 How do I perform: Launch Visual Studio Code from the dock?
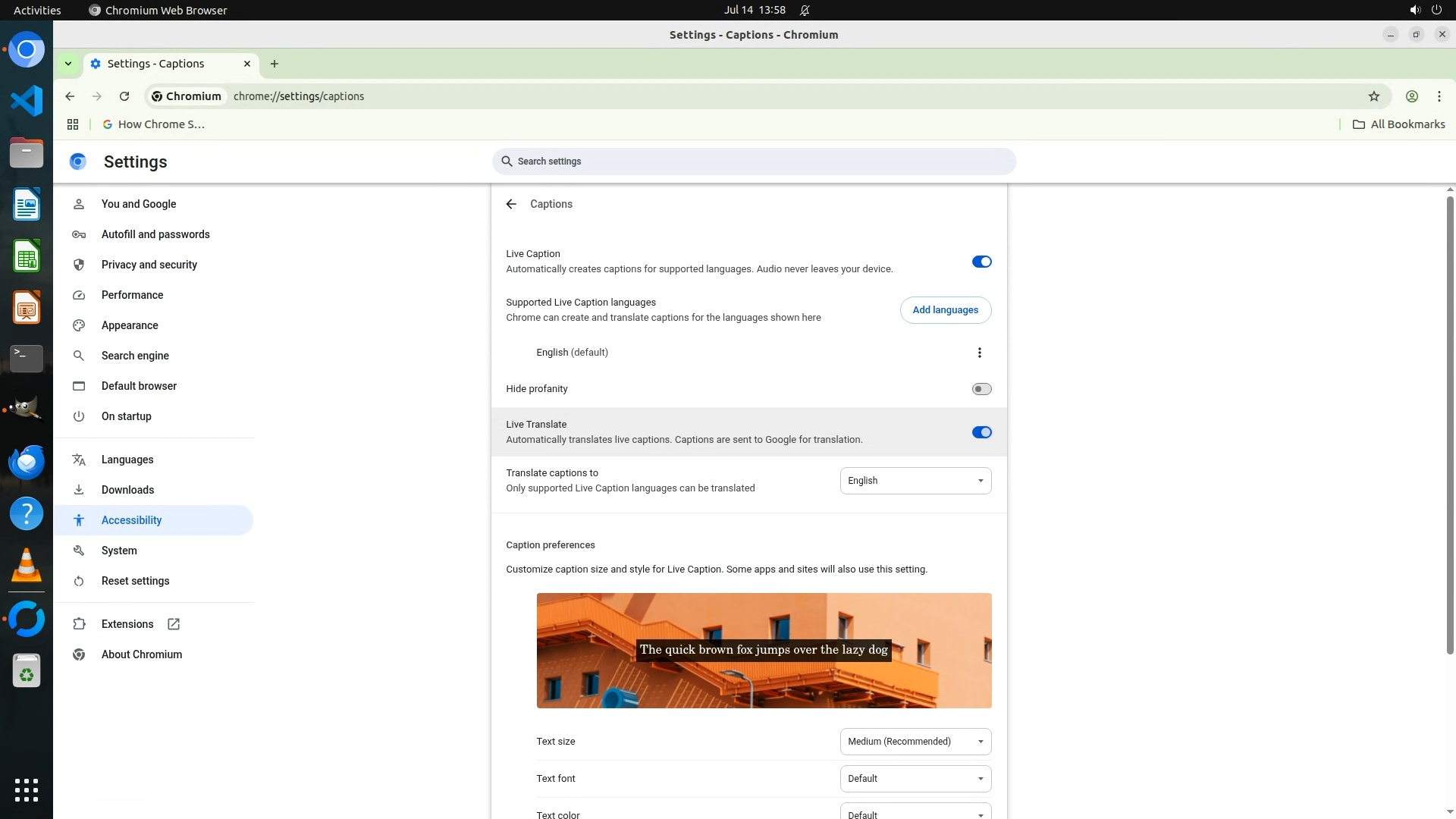coord(27,101)
